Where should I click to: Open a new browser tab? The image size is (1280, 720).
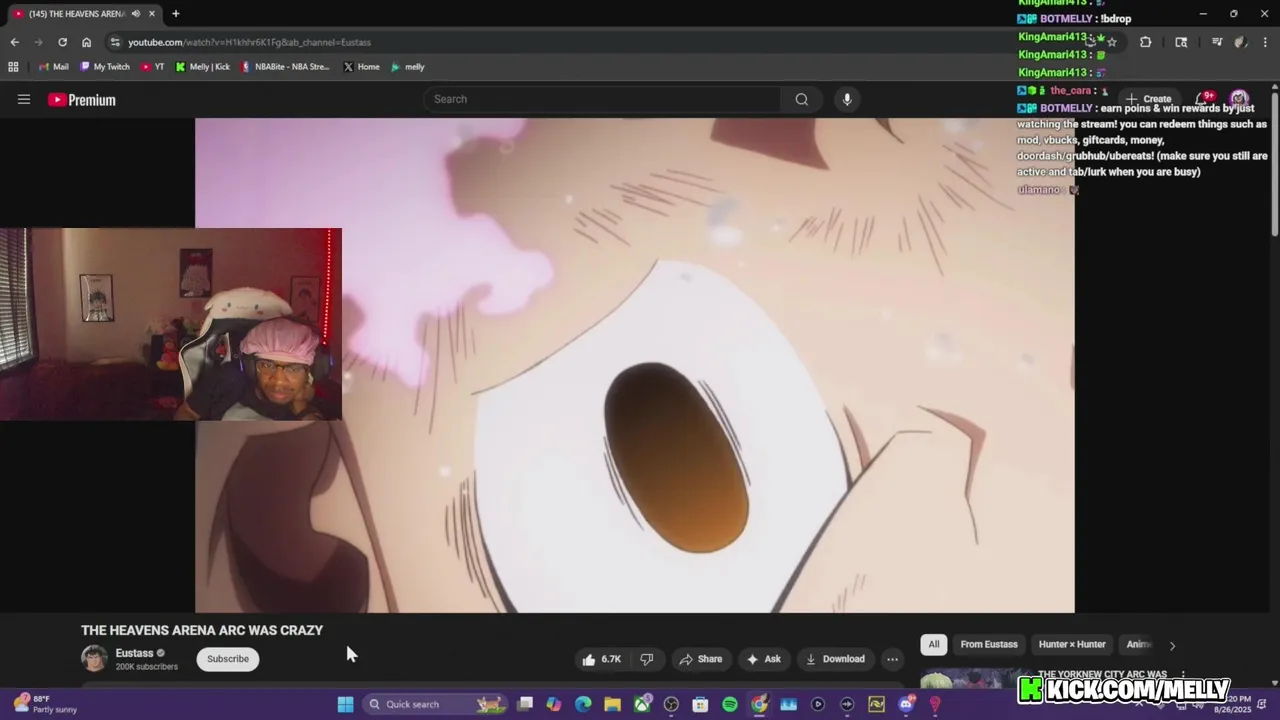(175, 14)
